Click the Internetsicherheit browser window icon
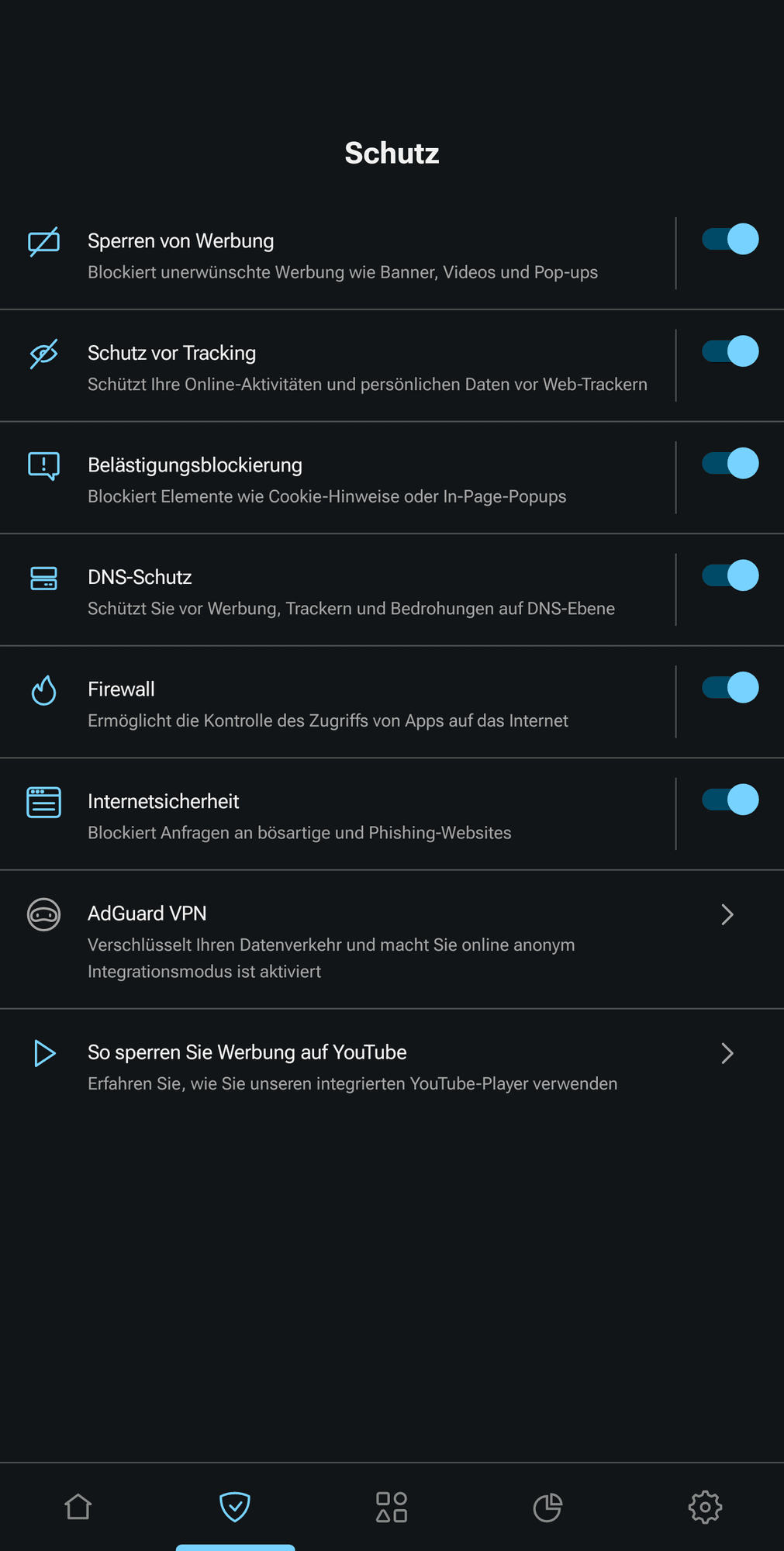Viewport: 784px width, 1551px height. (x=44, y=803)
